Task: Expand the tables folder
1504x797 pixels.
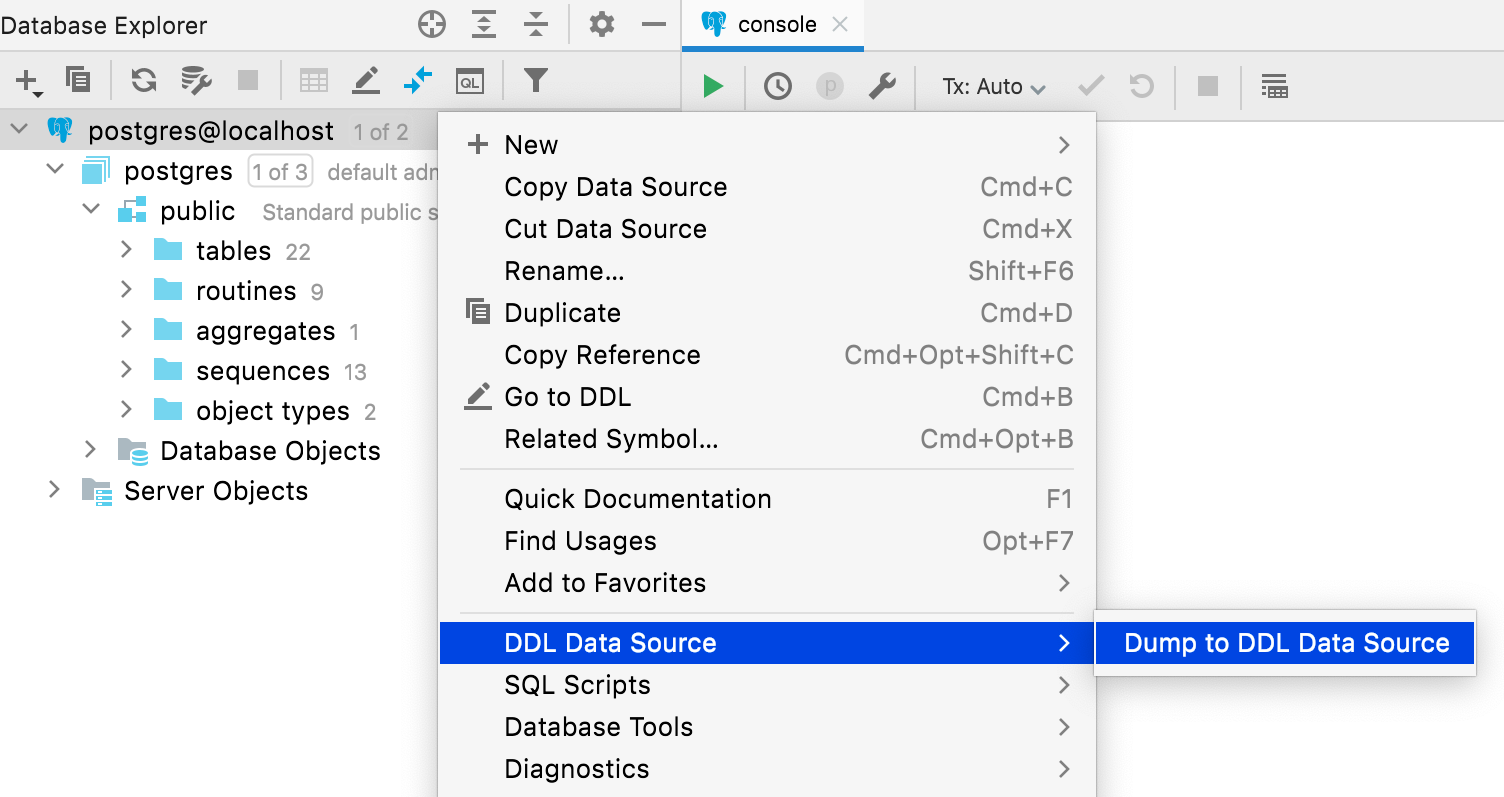Action: pyautogui.click(x=126, y=250)
